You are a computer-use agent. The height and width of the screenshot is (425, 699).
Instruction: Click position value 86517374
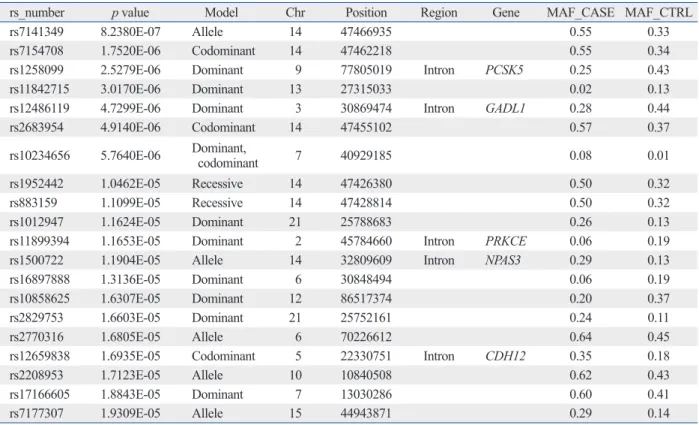366,299
